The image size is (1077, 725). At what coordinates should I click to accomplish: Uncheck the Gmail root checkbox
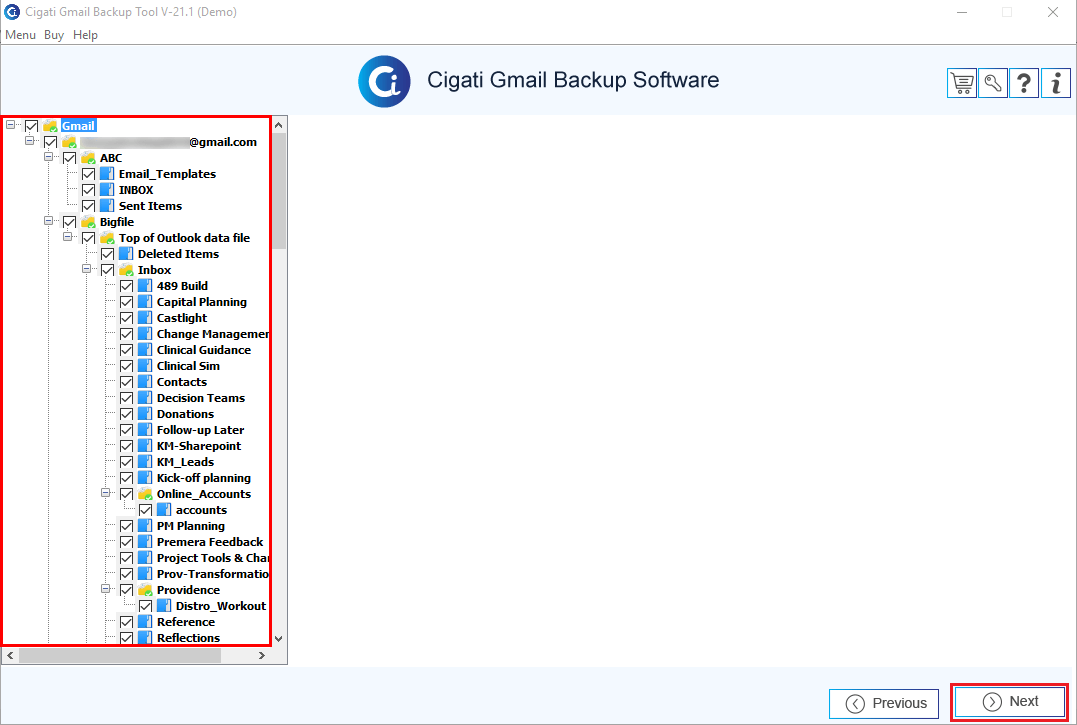tap(32, 126)
